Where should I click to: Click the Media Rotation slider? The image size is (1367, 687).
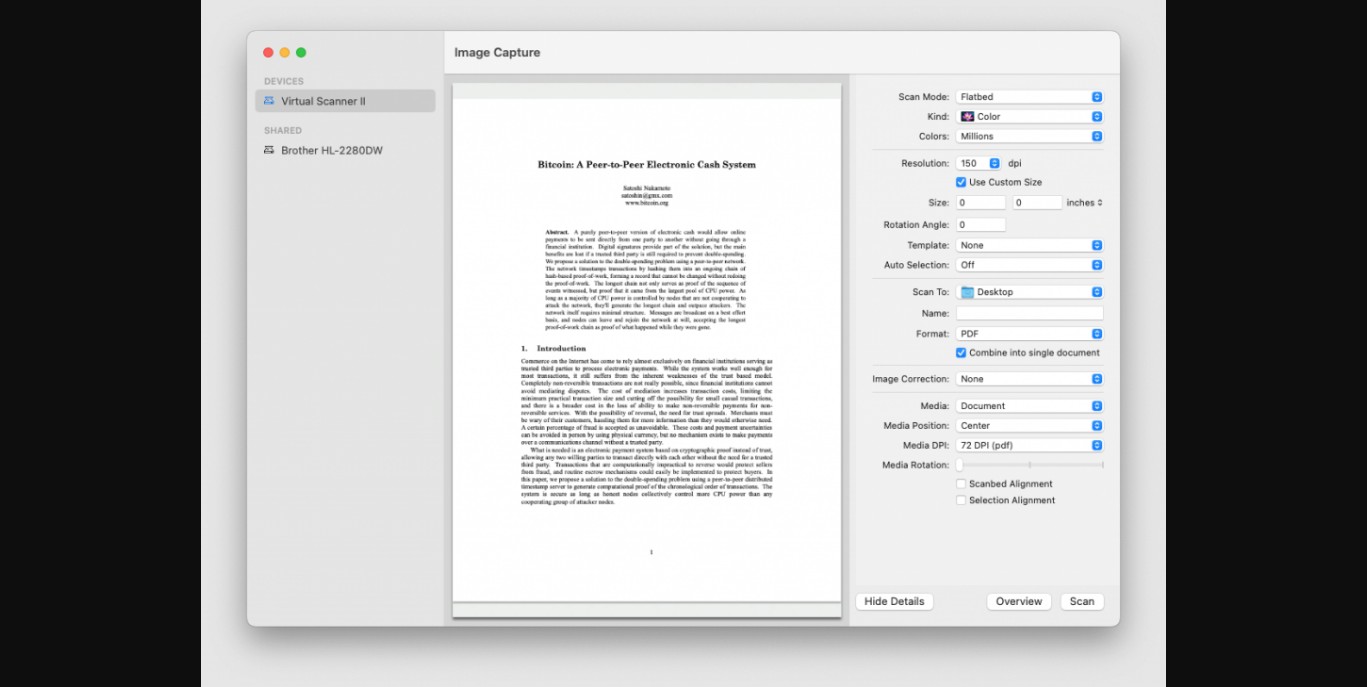pyautogui.click(x=1030, y=465)
